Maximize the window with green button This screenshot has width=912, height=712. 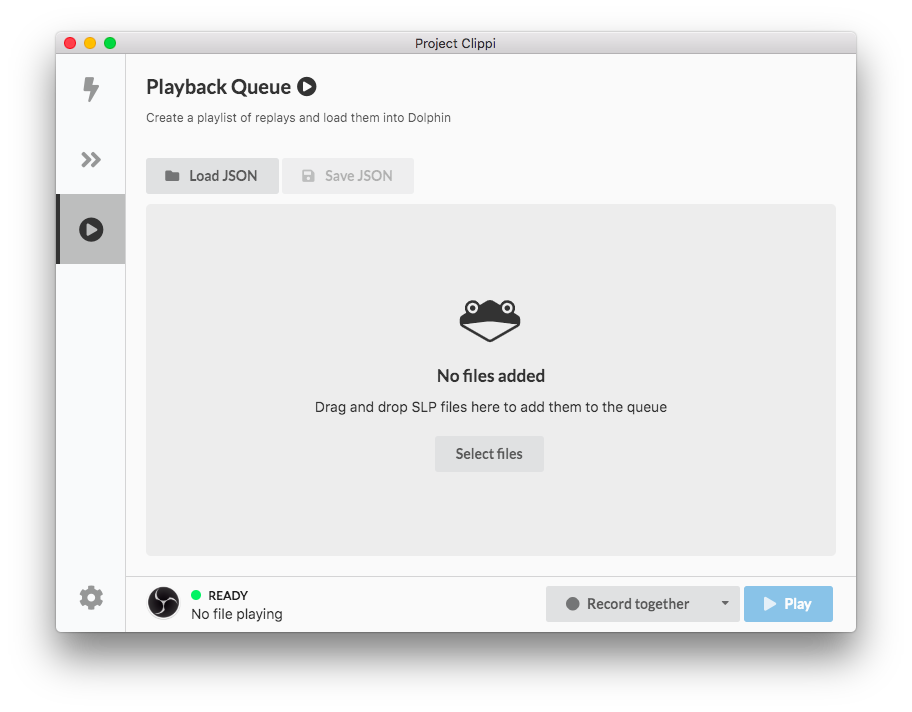click(x=110, y=43)
